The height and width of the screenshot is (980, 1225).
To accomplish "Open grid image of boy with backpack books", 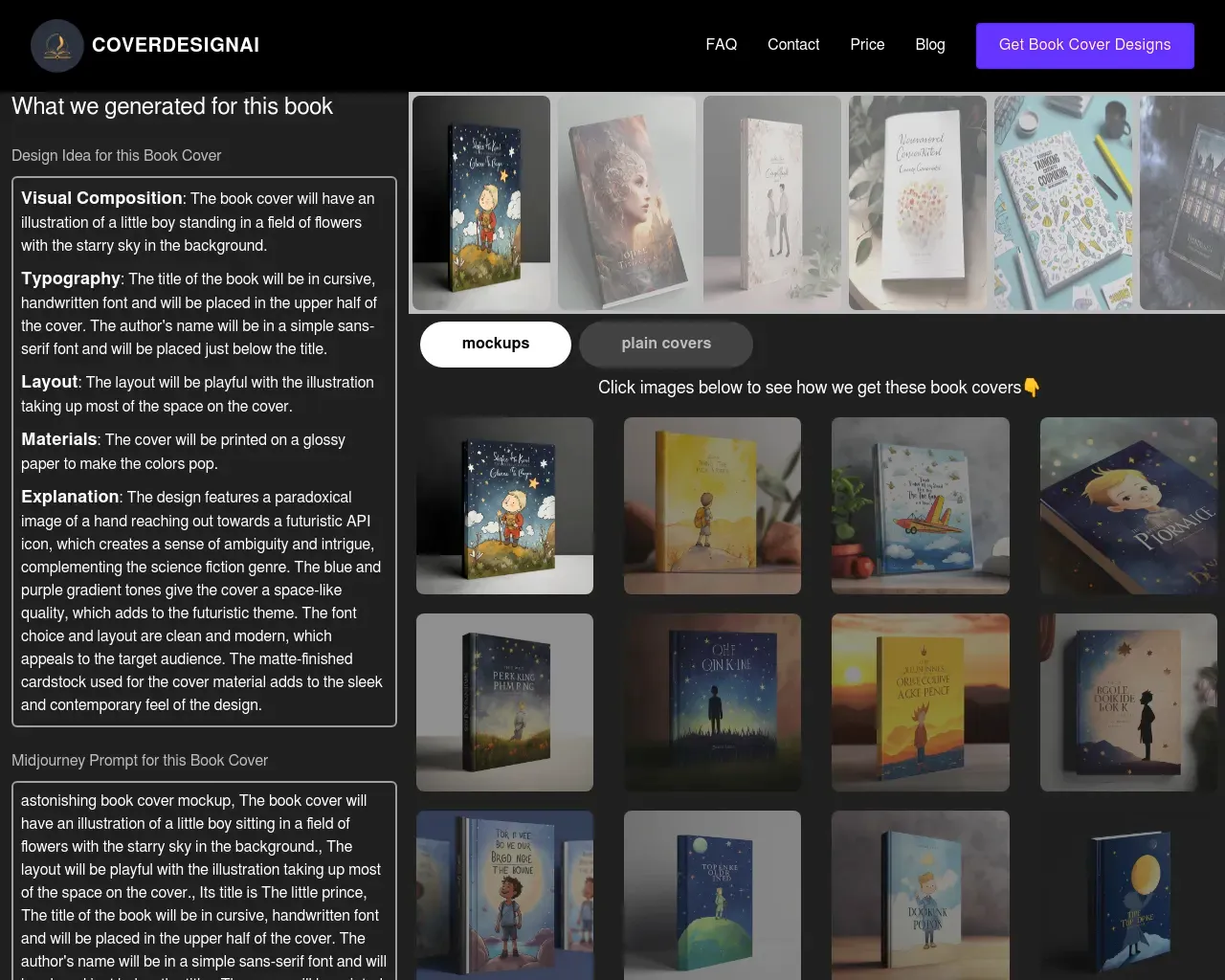I will [504, 896].
